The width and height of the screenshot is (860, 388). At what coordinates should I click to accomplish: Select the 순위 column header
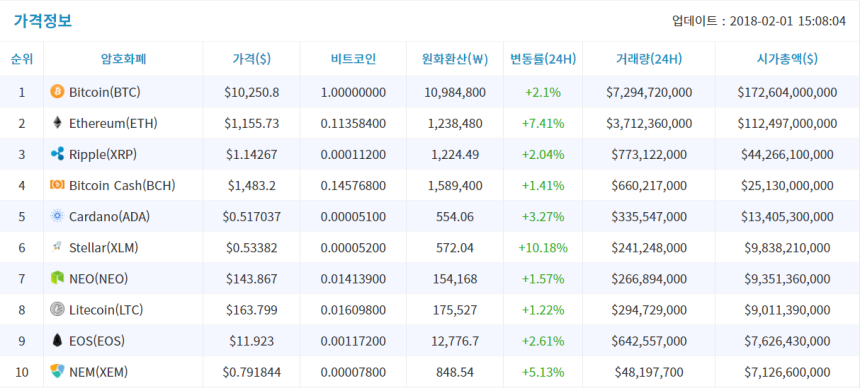point(22,59)
